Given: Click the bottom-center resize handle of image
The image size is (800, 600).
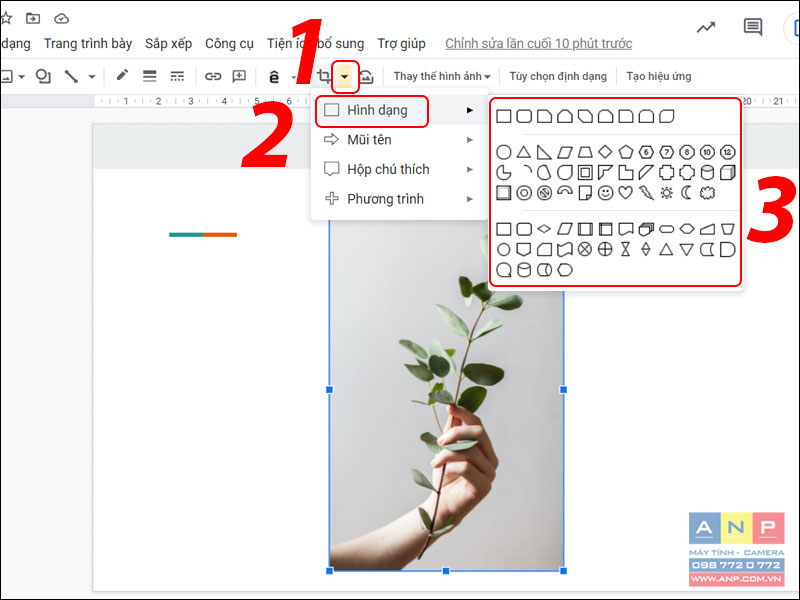Looking at the screenshot, I should coord(446,570).
